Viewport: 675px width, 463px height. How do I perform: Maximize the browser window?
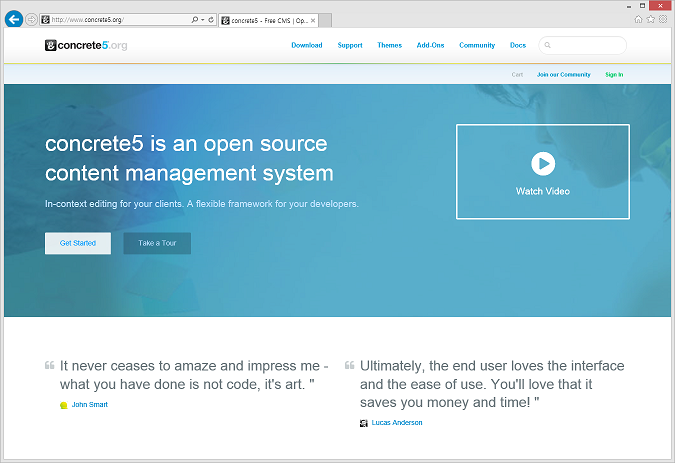click(x=642, y=6)
